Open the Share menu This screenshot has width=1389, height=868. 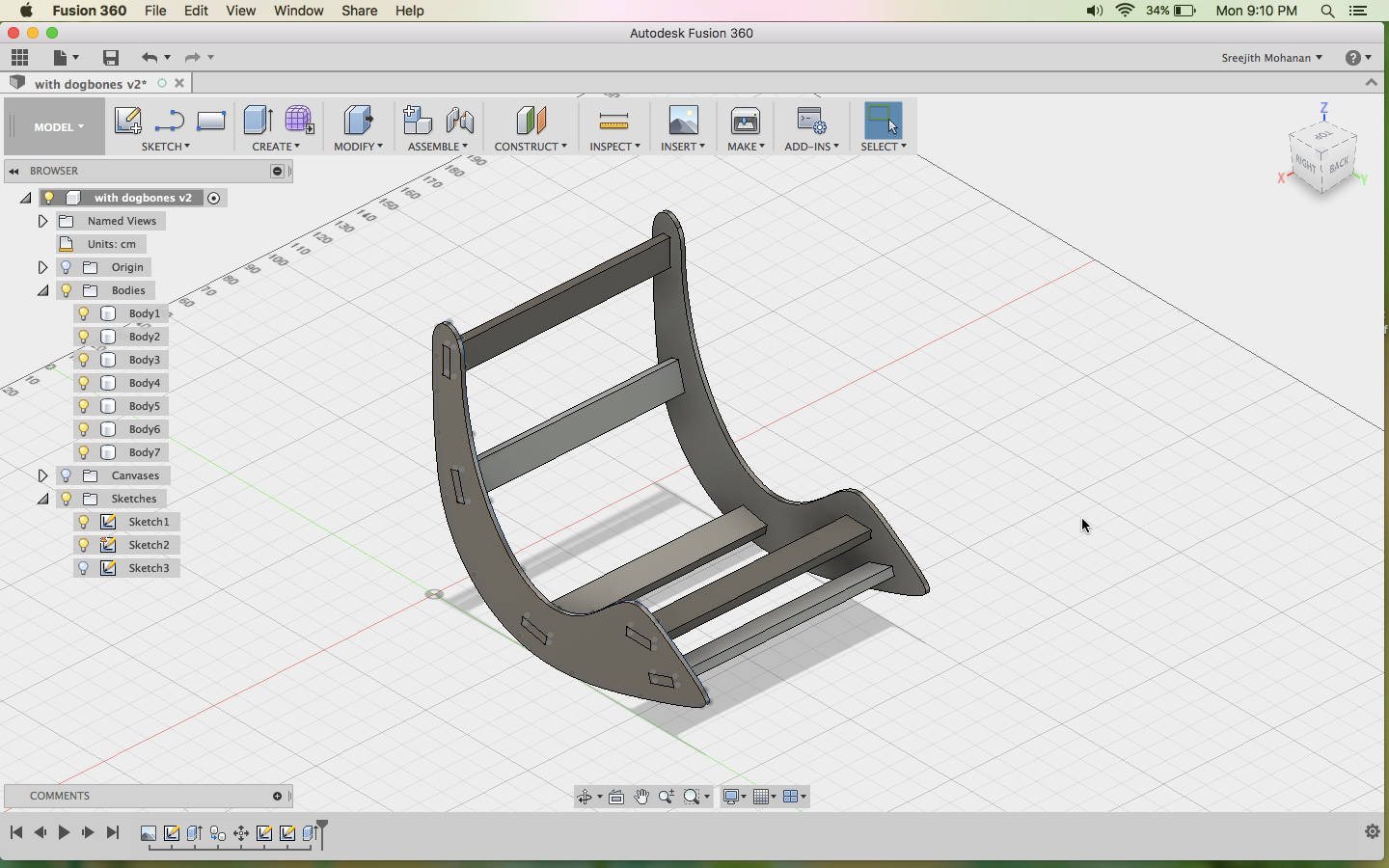point(359,11)
